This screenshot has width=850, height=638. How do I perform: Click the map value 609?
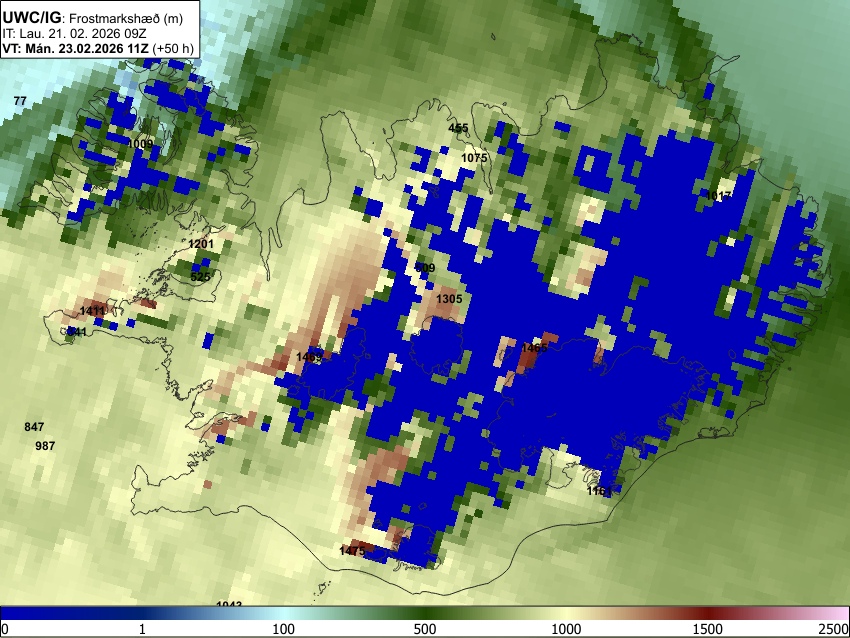click(x=425, y=268)
